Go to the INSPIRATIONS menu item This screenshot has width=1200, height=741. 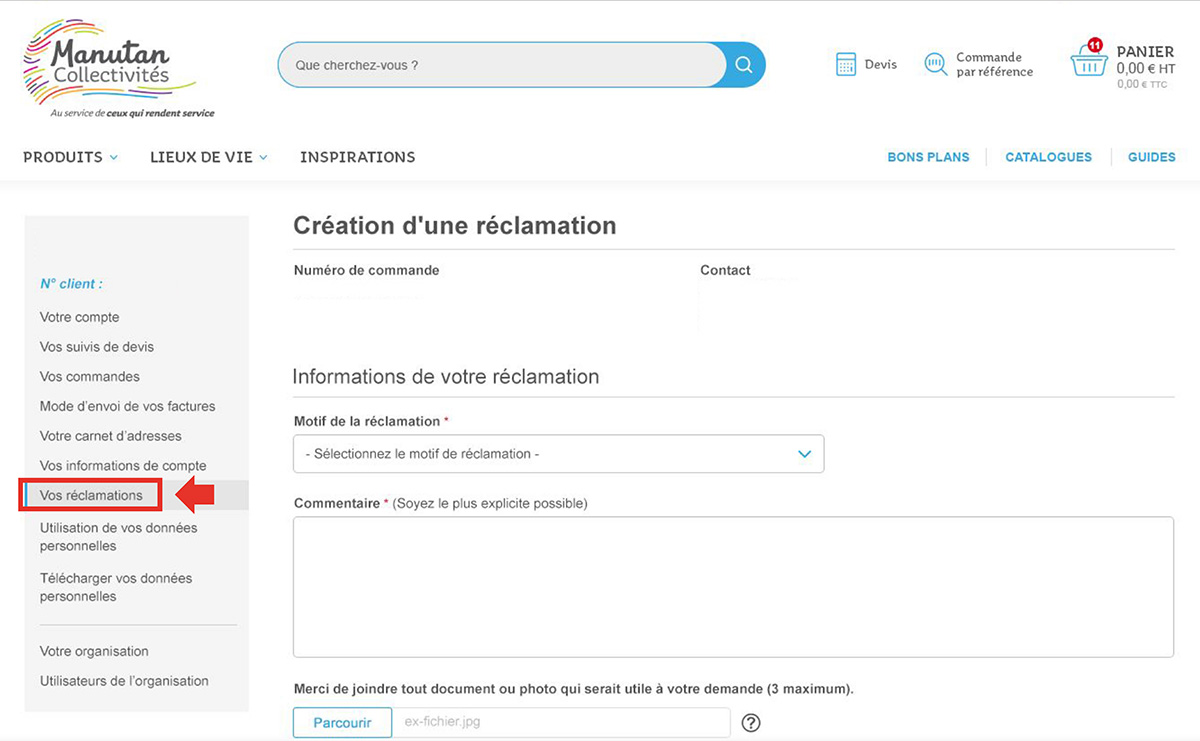coord(357,157)
